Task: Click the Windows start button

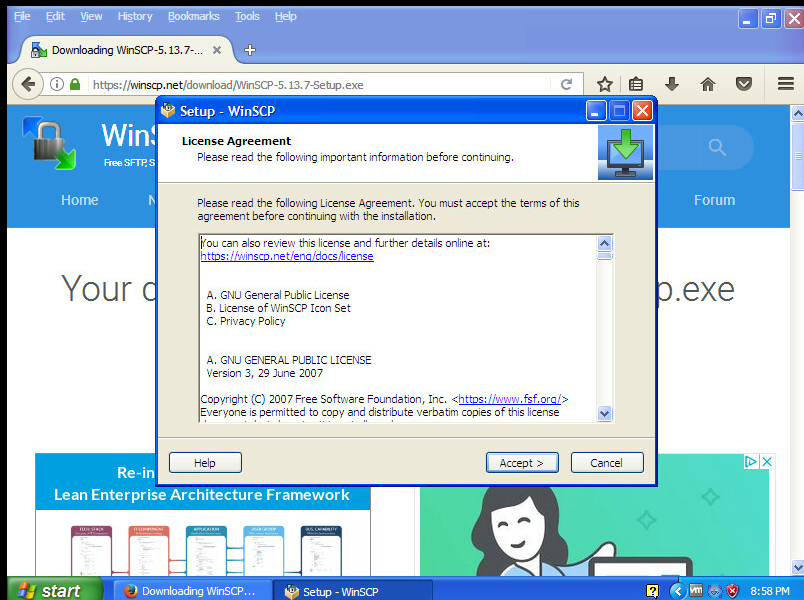Action: click(x=54, y=590)
